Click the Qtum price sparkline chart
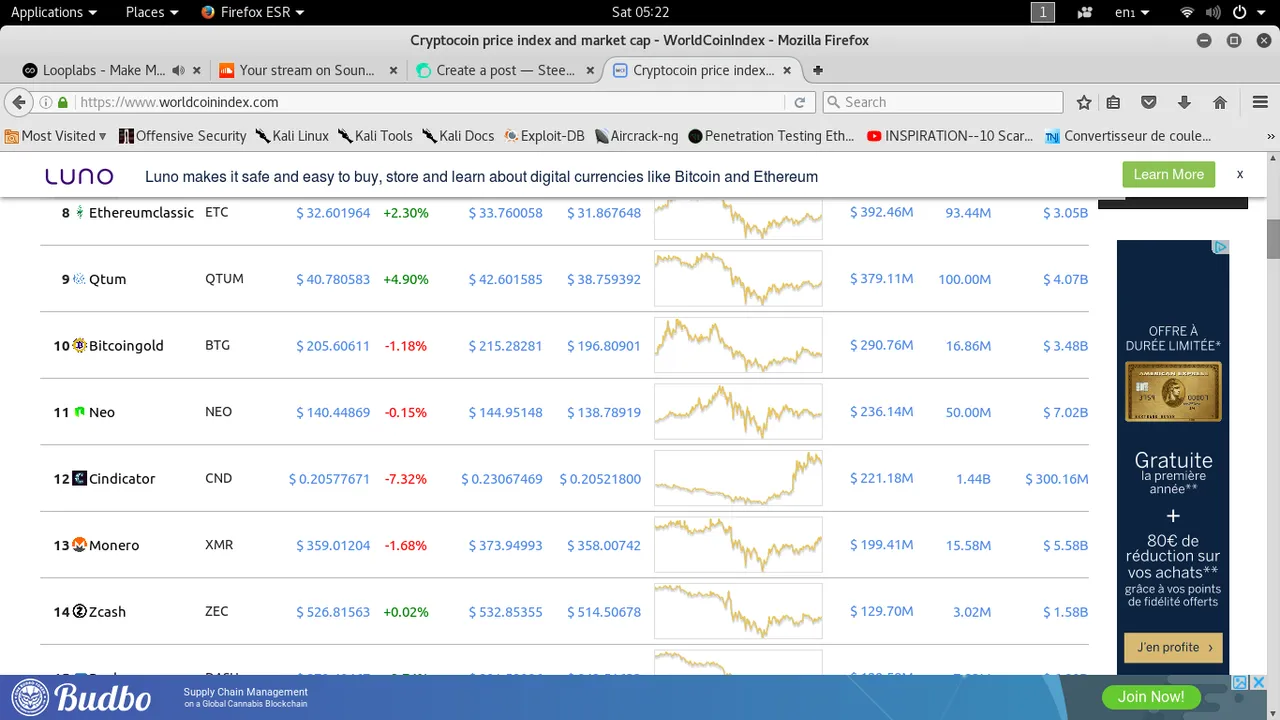The height and width of the screenshot is (720, 1280). click(738, 279)
